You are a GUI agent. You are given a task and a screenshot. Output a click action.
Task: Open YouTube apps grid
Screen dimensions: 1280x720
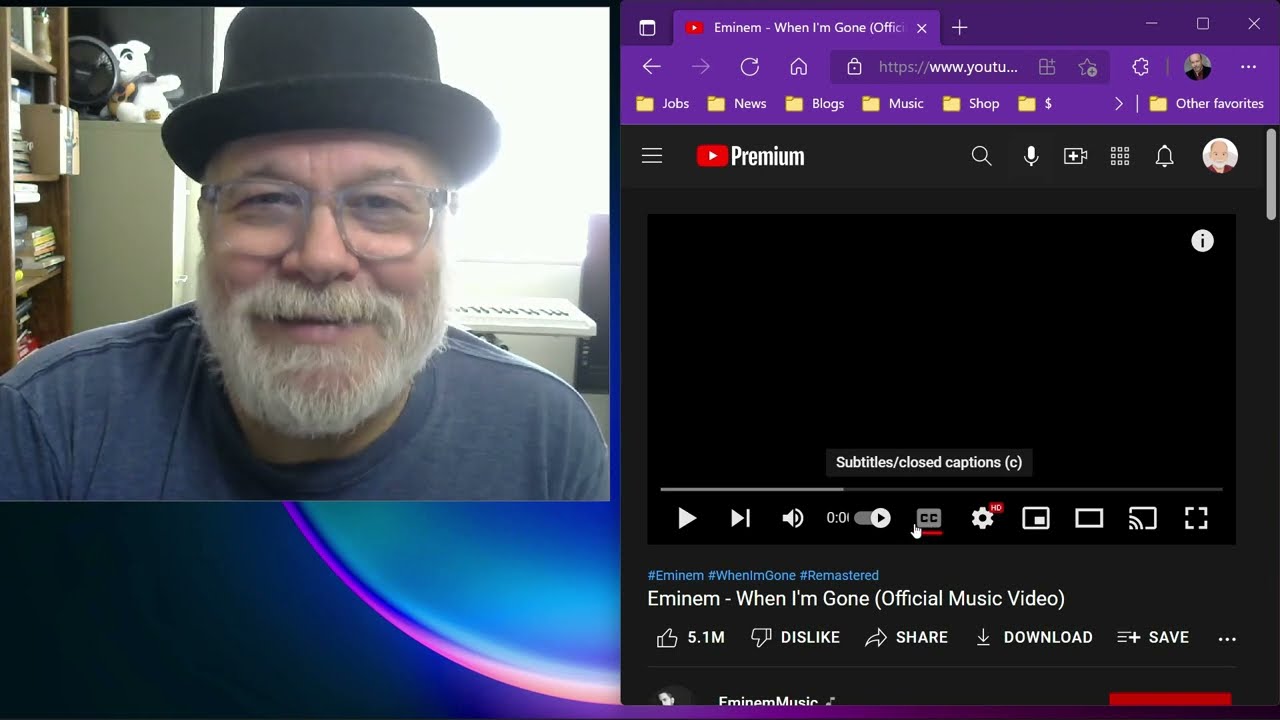pos(1120,156)
